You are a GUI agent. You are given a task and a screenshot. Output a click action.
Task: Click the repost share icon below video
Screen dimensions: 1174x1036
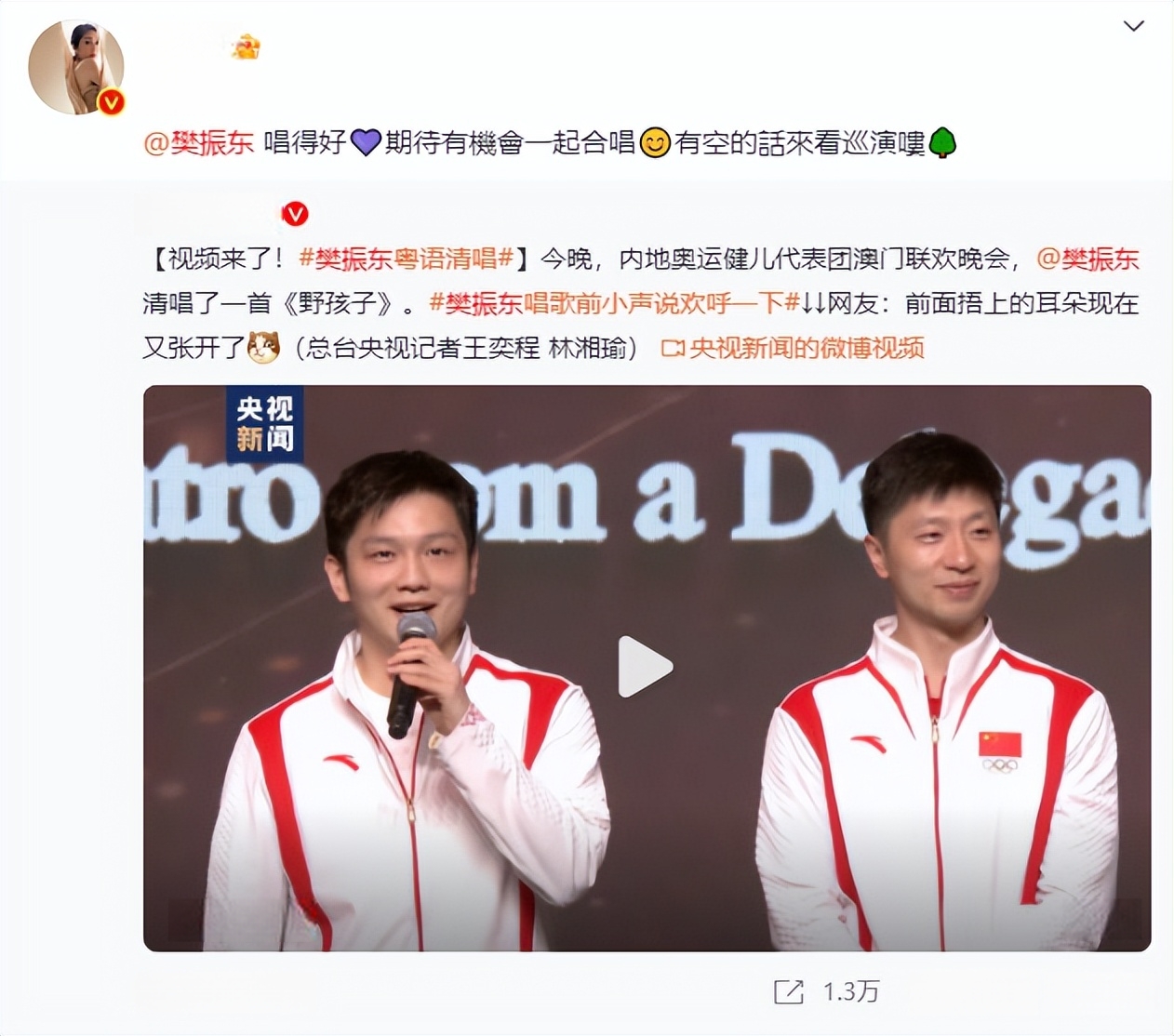coord(788,992)
